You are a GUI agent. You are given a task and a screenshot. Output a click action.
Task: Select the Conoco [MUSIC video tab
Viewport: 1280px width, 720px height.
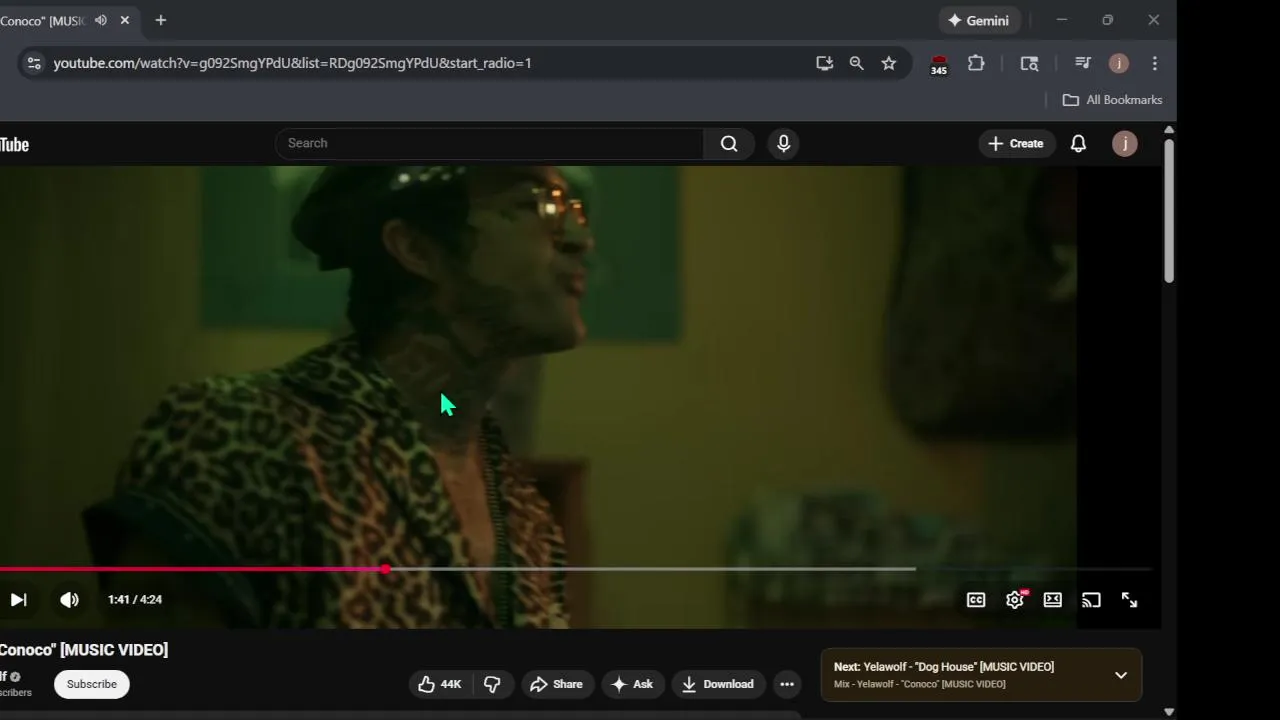click(43, 21)
